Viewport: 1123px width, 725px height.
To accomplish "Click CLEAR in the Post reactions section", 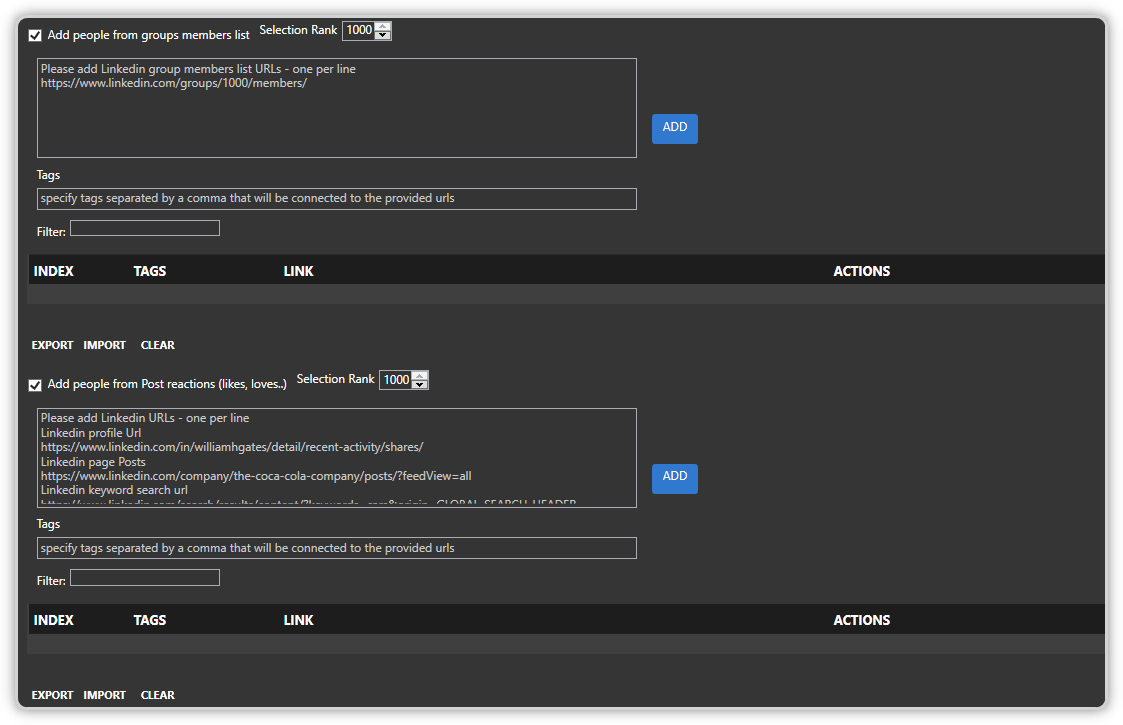I will coord(157,695).
